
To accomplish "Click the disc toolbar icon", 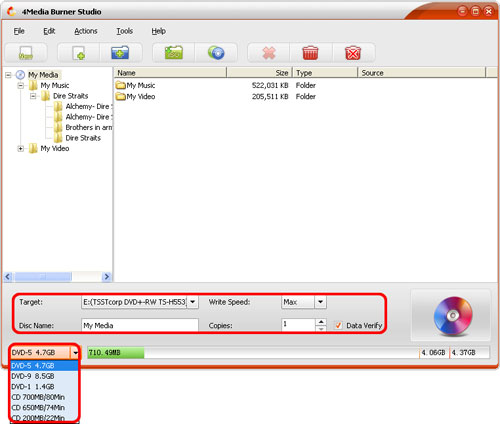I will click(216, 53).
